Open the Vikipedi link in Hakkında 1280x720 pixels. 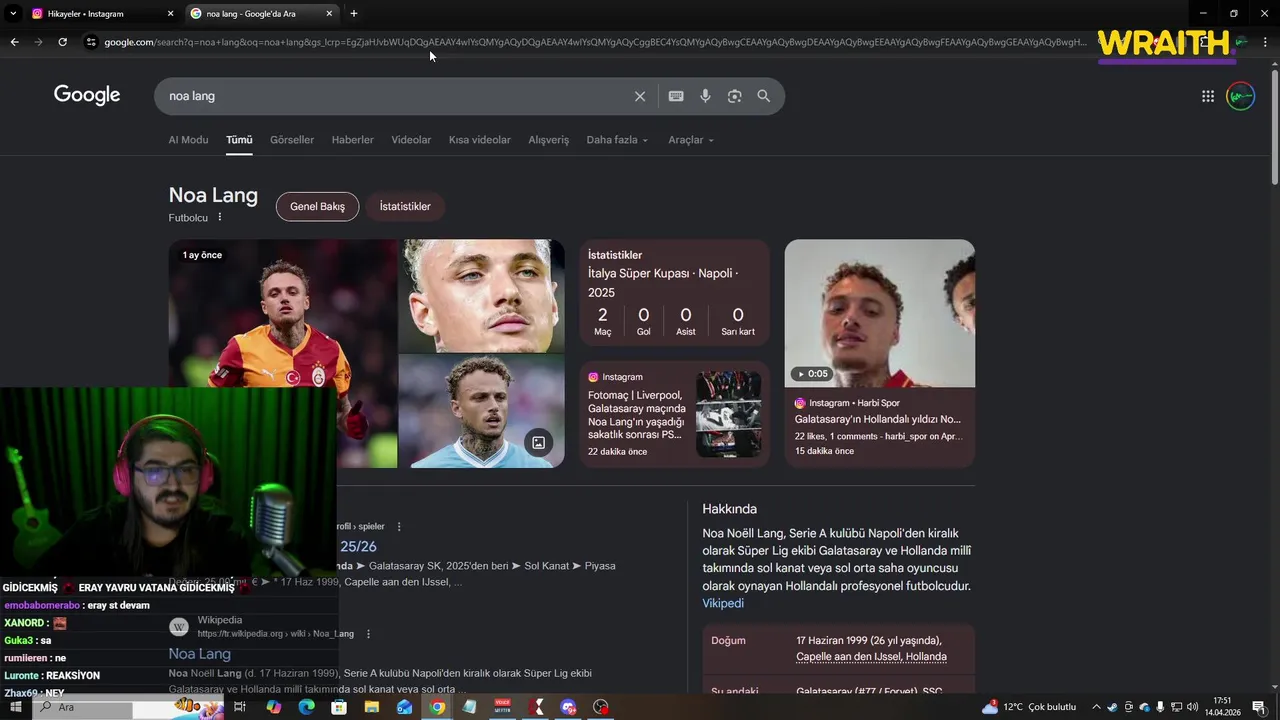click(723, 603)
